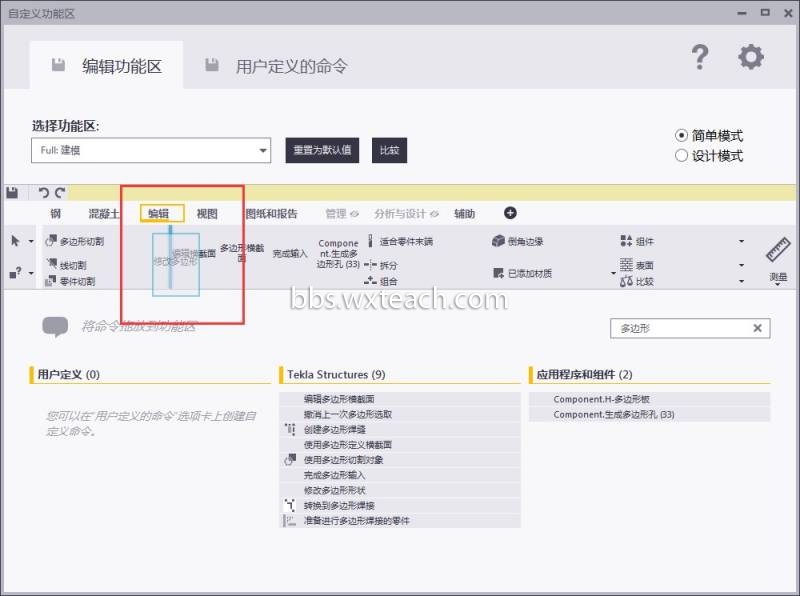Screen dimensions: 800x596
Task: Expand the selection arrow tool dropdown
Action: tap(31, 241)
